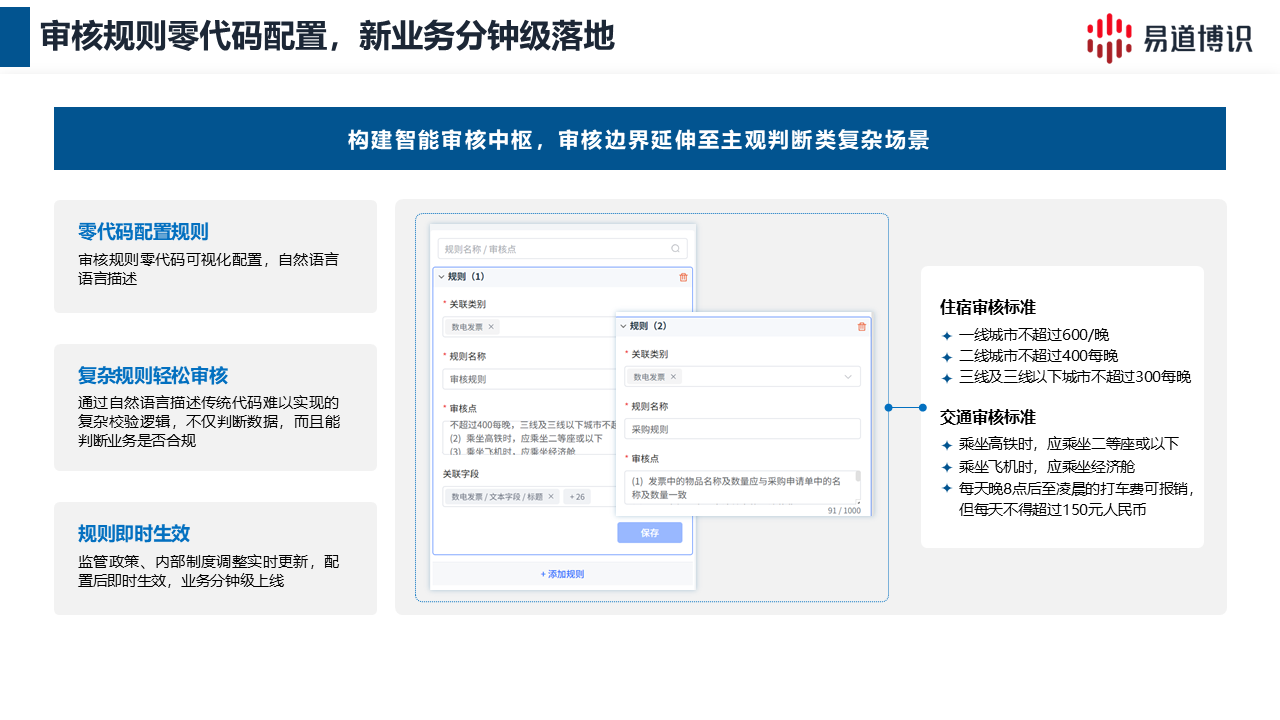Collapse the 规则（1） section chevron
The width and height of the screenshot is (1280, 720).
[441, 277]
